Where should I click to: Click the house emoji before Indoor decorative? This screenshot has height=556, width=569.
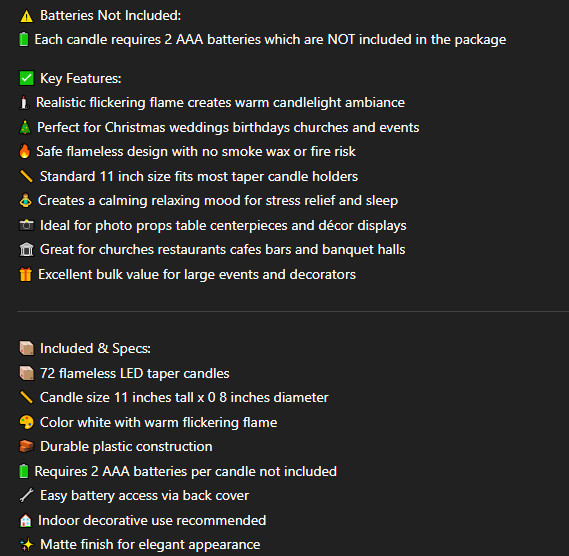pyautogui.click(x=25, y=520)
